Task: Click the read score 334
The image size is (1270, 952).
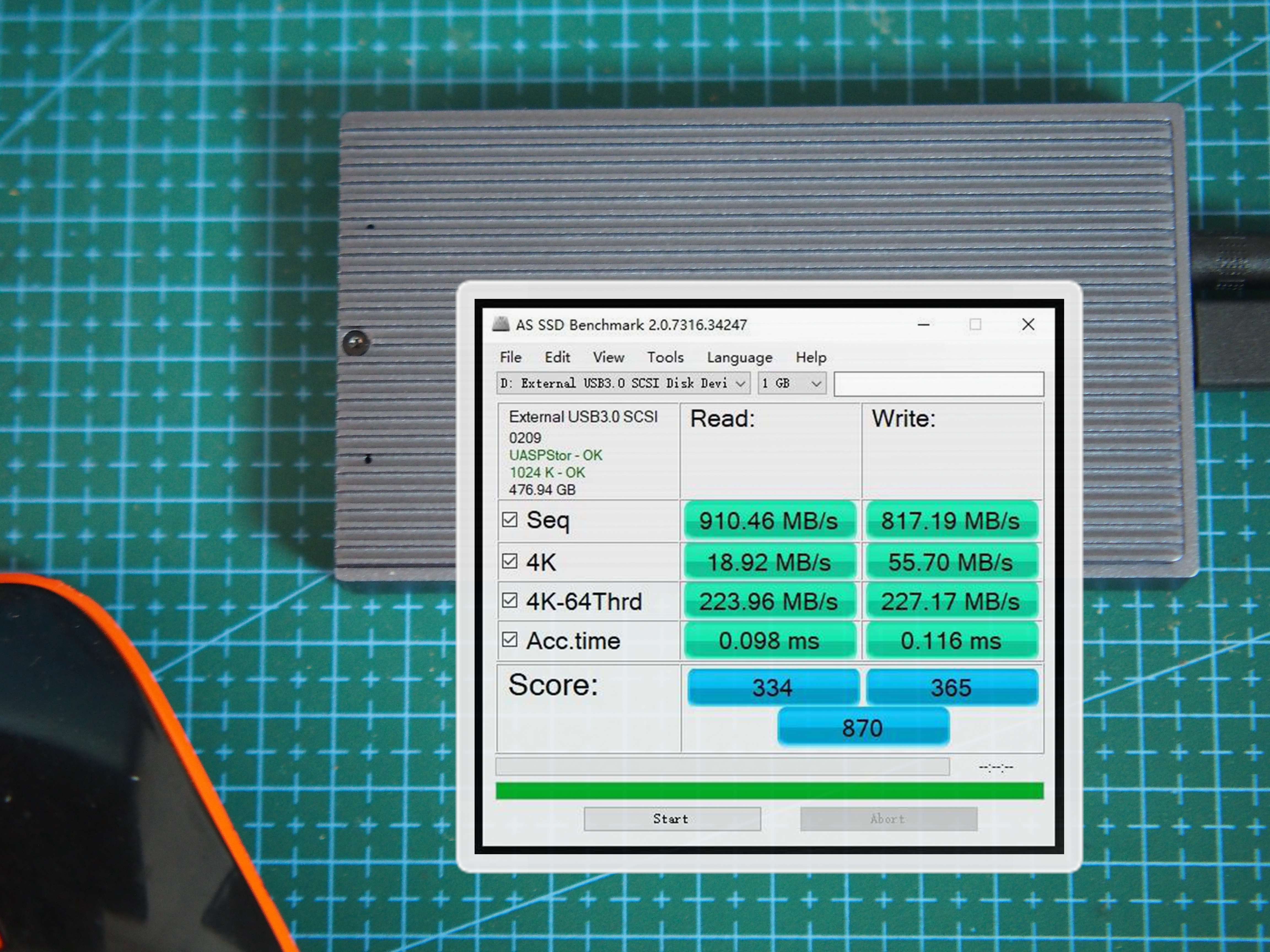Action: 773,687
